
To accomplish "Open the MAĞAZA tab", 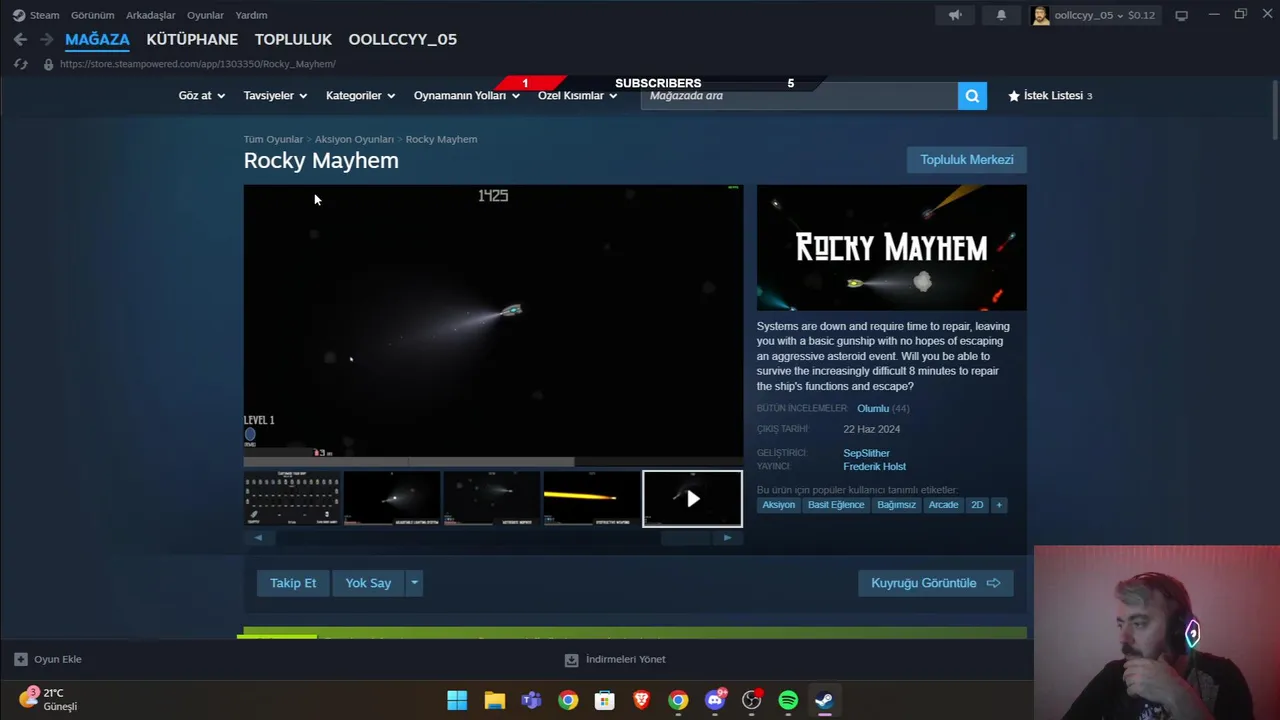I will (97, 39).
